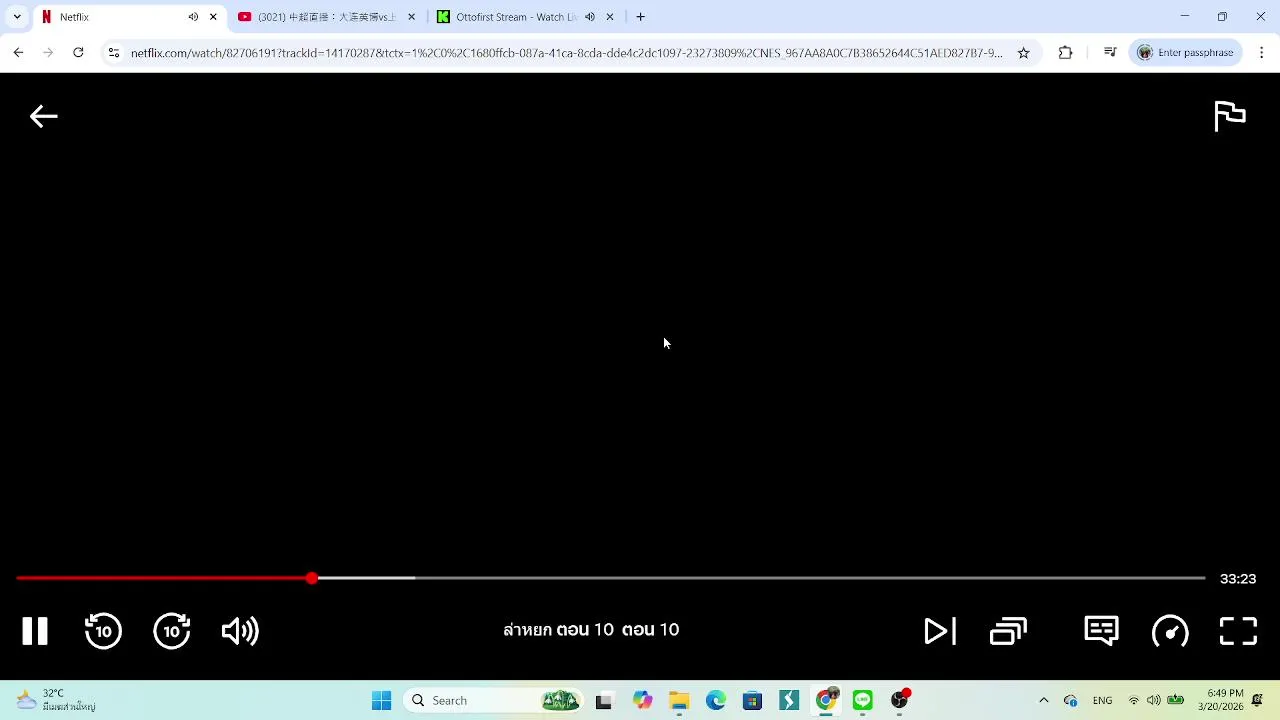1280x720 pixels.
Task: Reload the current page
Action: tap(78, 53)
